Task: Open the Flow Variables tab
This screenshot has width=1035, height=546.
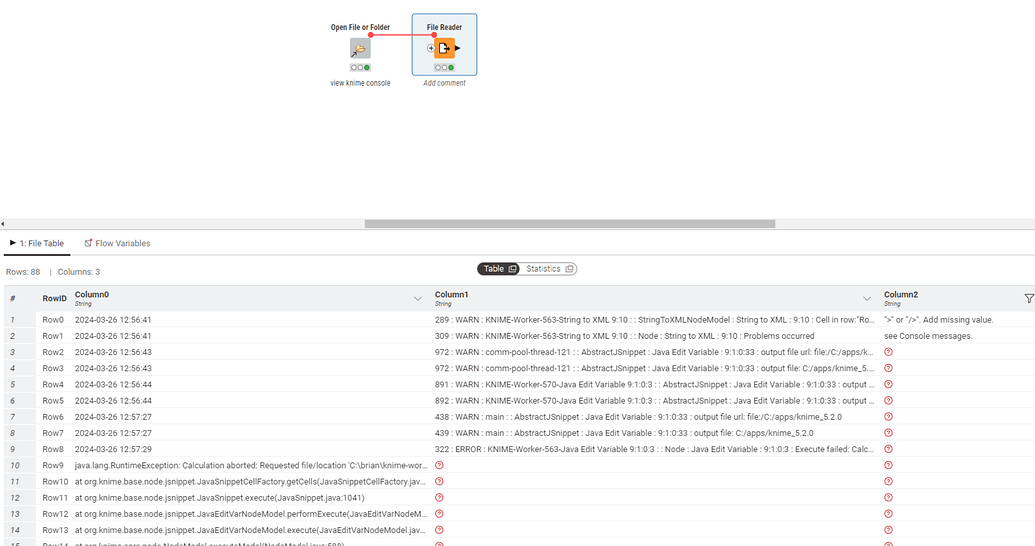Action: [117, 243]
